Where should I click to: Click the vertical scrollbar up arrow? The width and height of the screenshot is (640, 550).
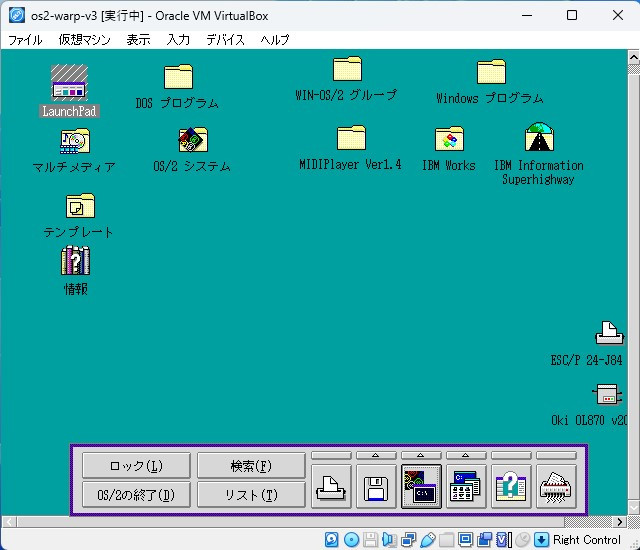pyautogui.click(x=633, y=57)
